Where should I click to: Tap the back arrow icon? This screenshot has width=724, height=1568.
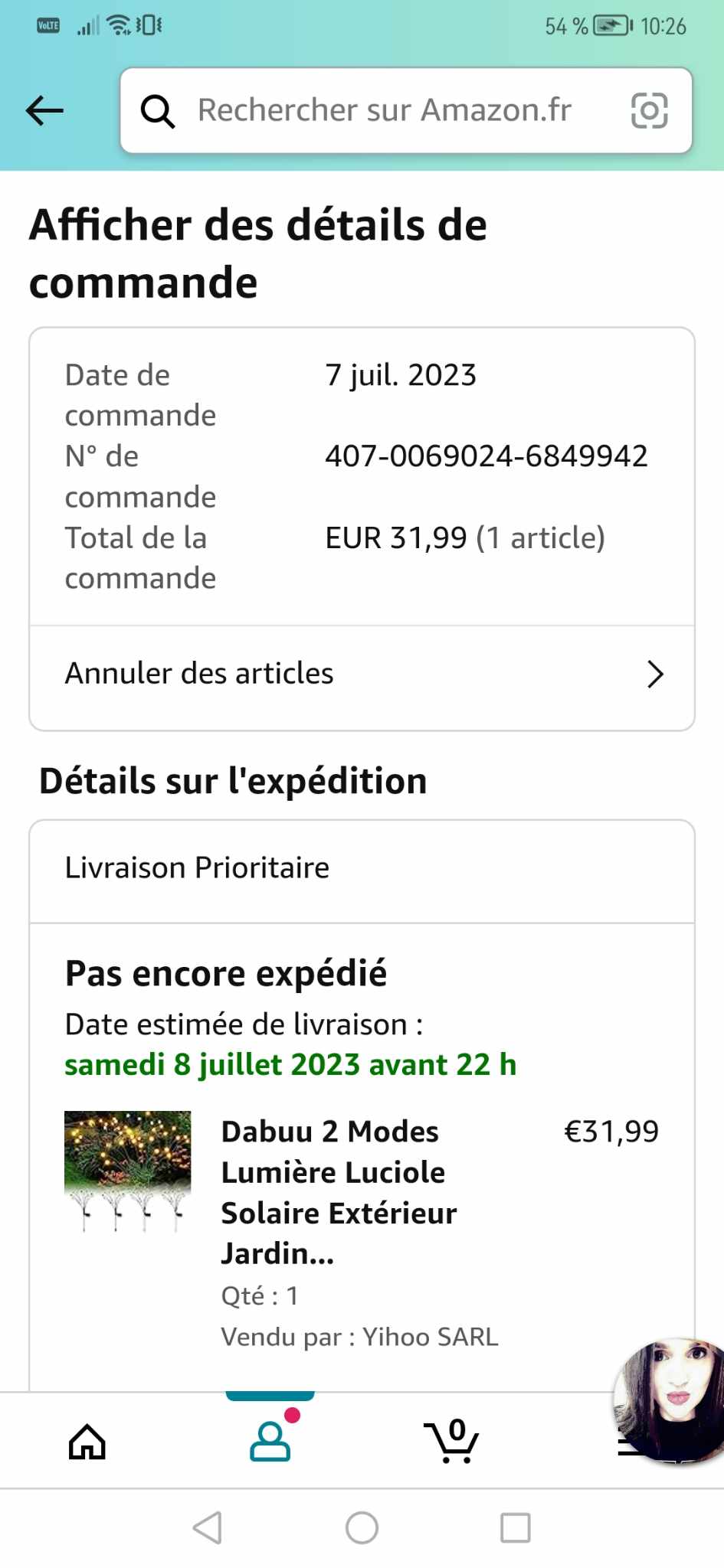pyautogui.click(x=44, y=111)
